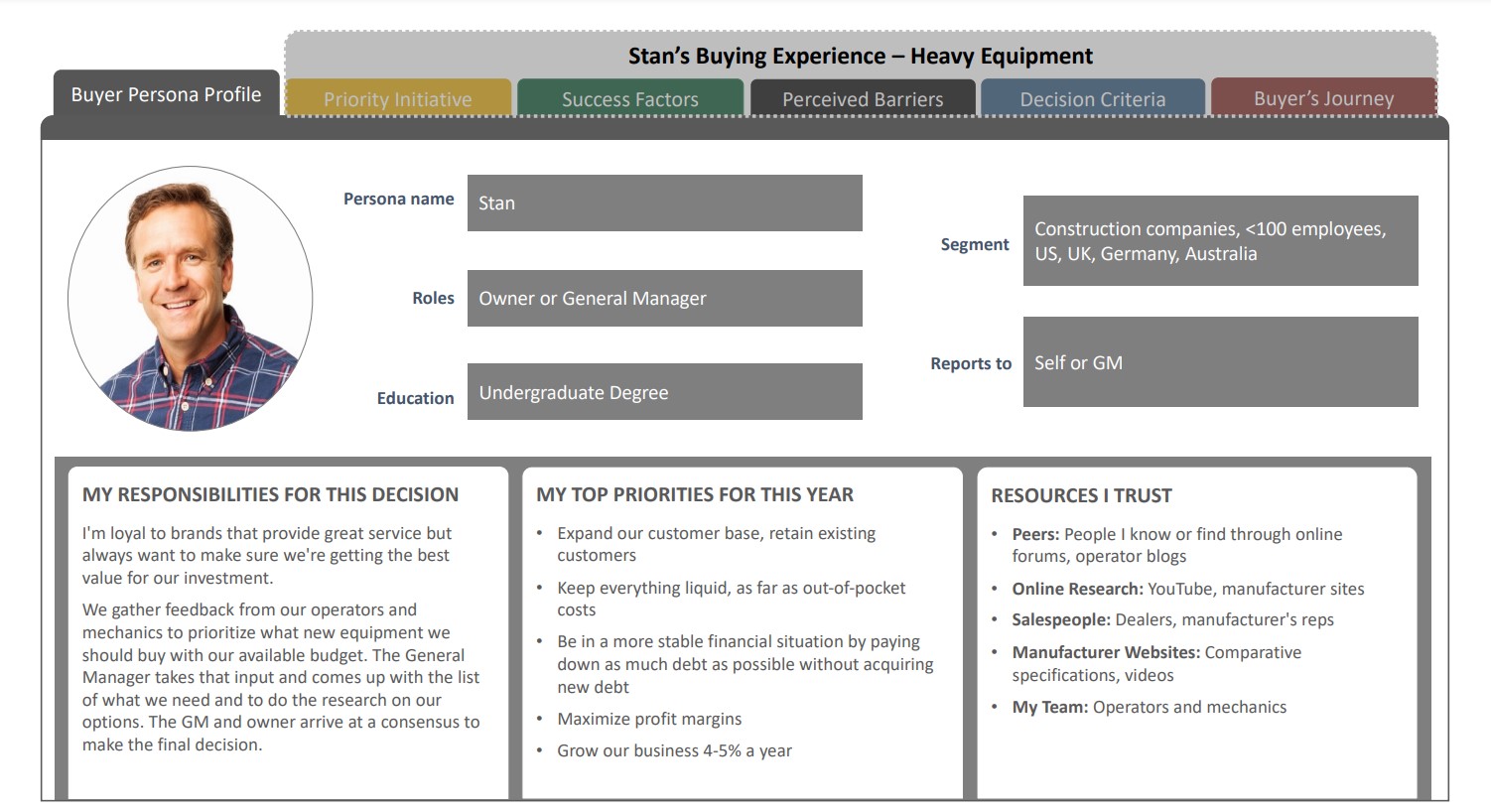Click the Reports to label
The image size is (1491, 812).
coord(971,363)
